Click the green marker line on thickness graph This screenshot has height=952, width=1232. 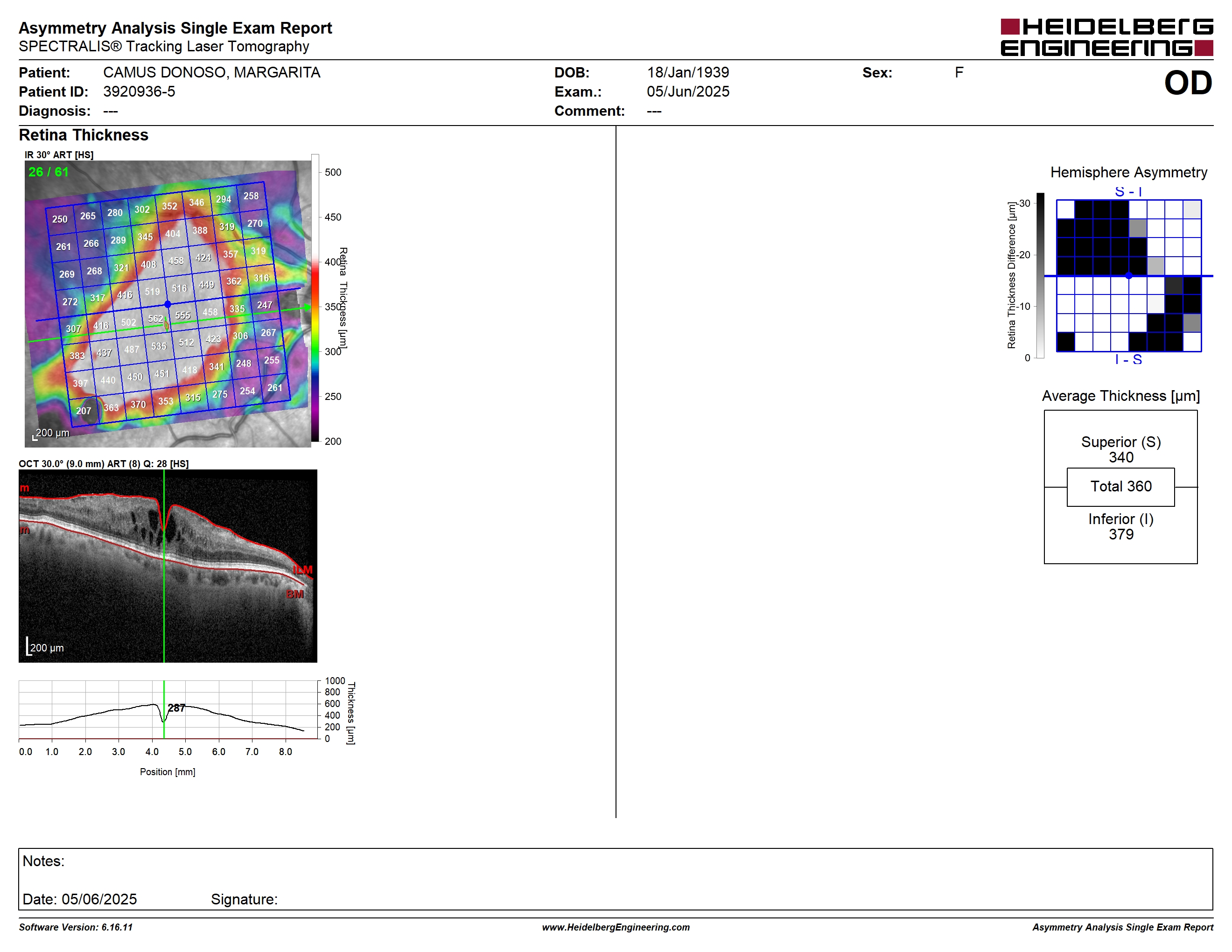(x=164, y=709)
